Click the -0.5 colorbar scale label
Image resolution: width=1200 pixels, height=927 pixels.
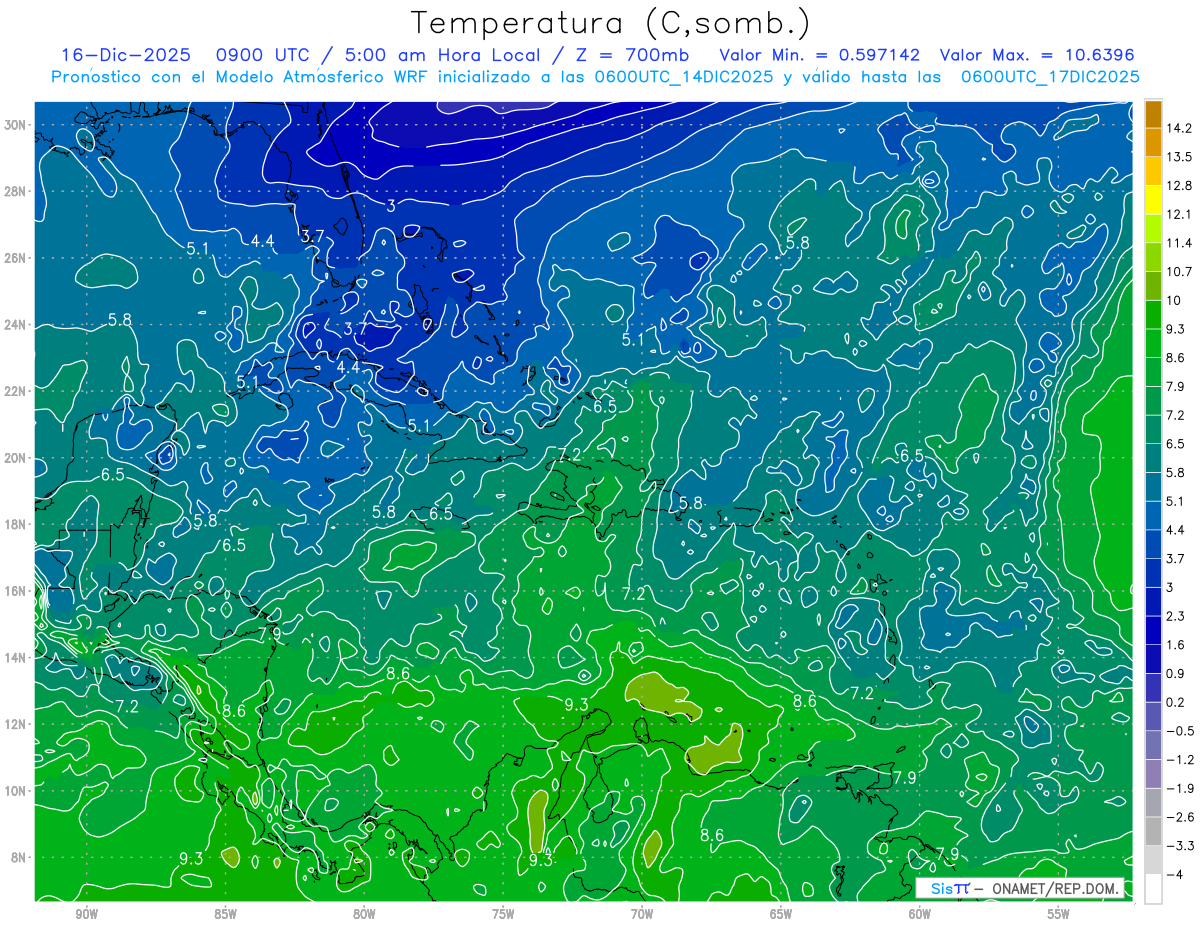tap(1178, 731)
